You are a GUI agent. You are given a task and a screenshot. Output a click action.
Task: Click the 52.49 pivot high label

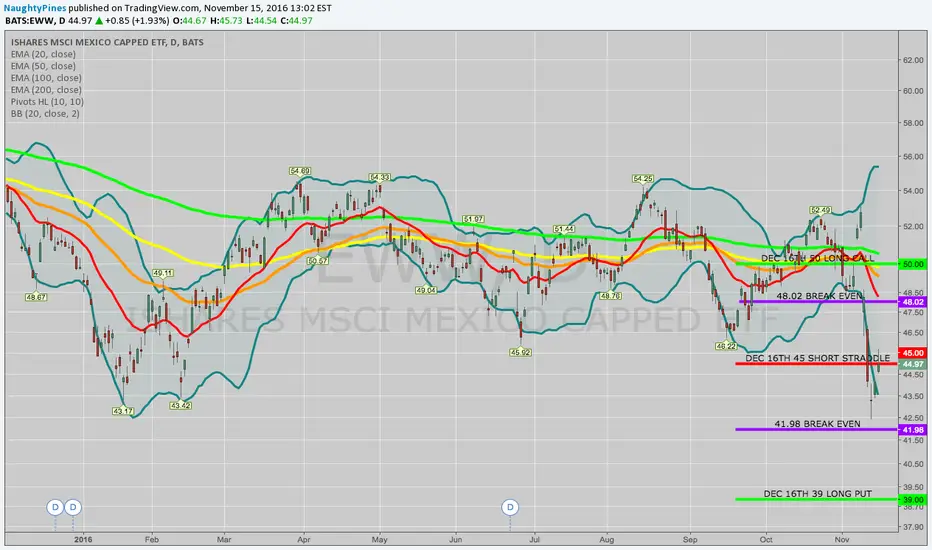(820, 210)
